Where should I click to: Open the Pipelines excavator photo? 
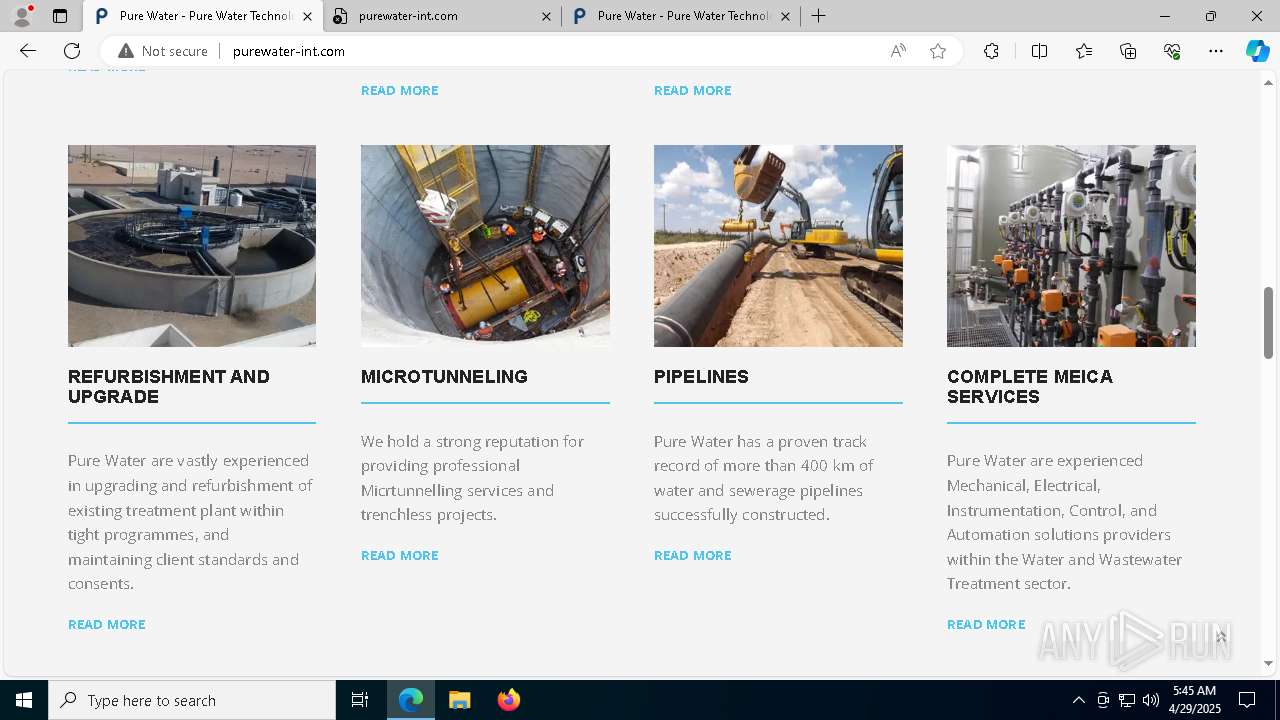pyautogui.click(x=778, y=246)
